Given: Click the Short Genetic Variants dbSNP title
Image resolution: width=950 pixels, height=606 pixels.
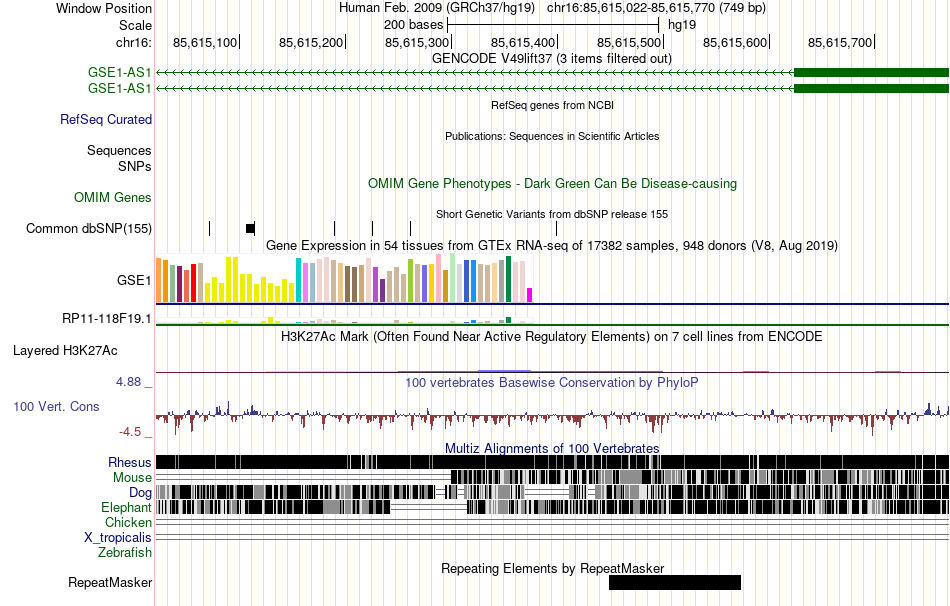Looking at the screenshot, I should coord(552,214).
